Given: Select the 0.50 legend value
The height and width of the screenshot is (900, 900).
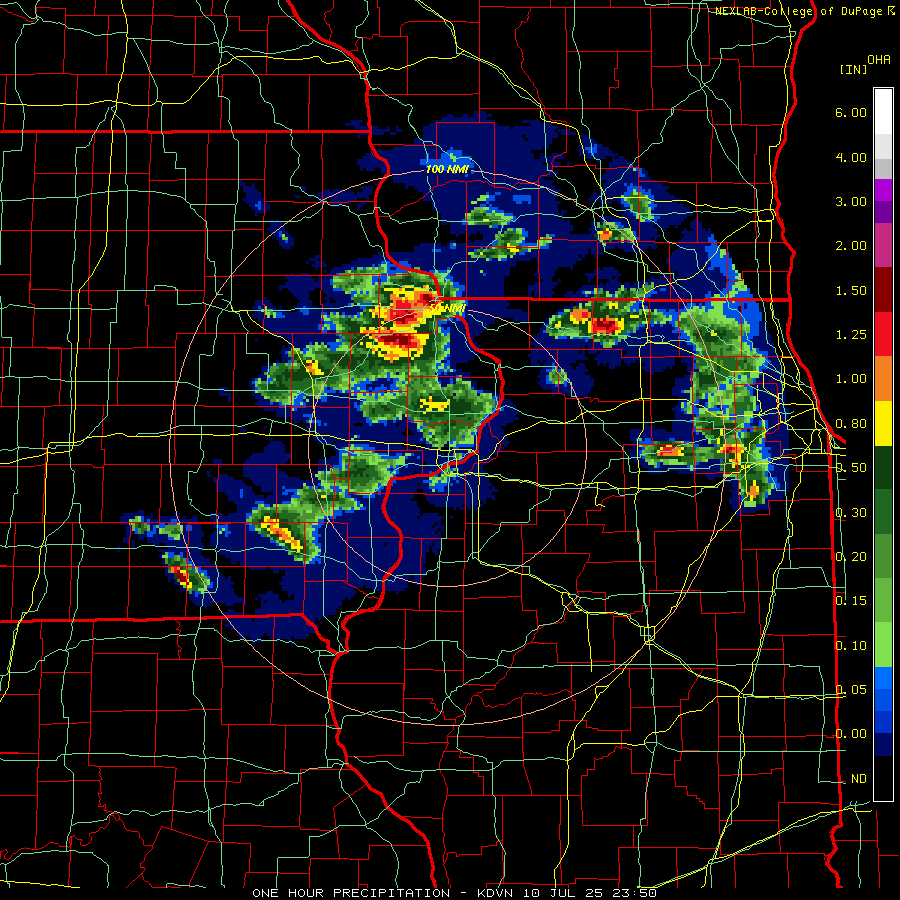Looking at the screenshot, I should coord(851,468).
